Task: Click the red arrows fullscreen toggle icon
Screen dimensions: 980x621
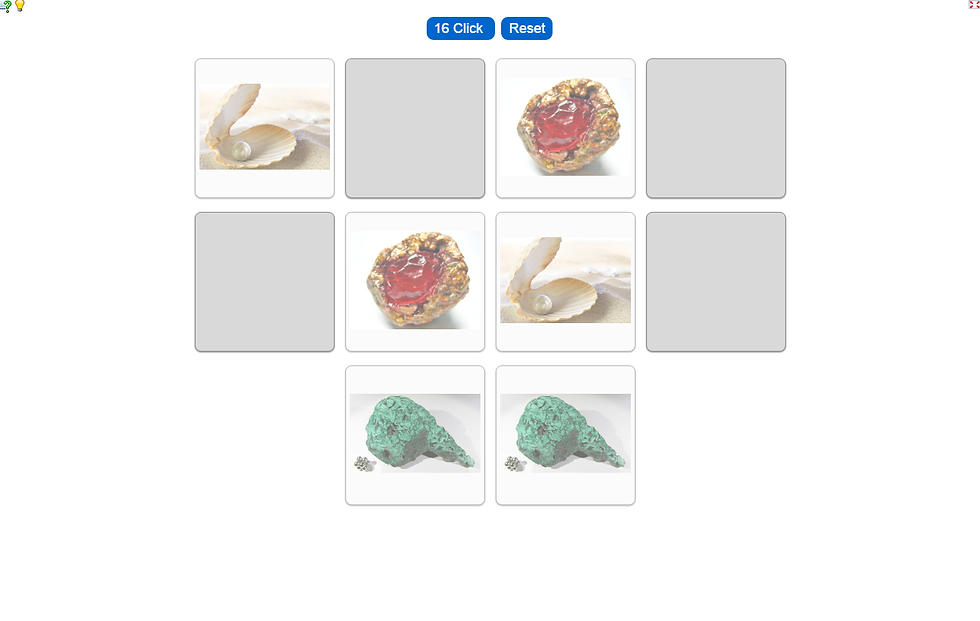Action: pos(974,4)
